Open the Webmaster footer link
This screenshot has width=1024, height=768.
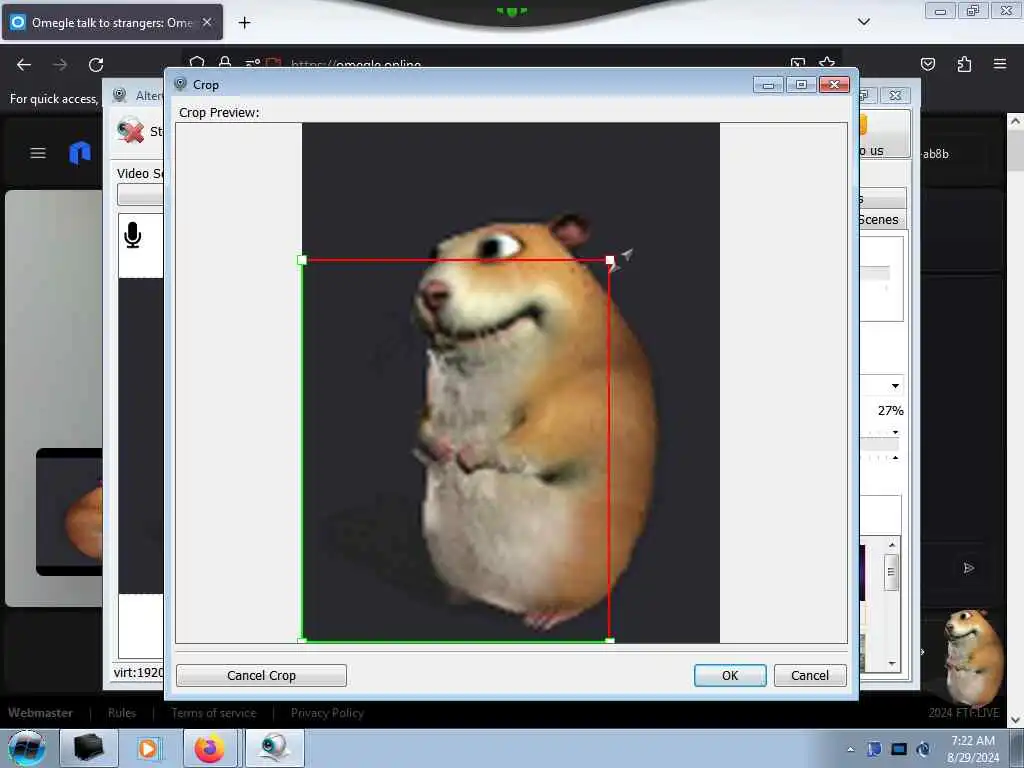pos(40,713)
